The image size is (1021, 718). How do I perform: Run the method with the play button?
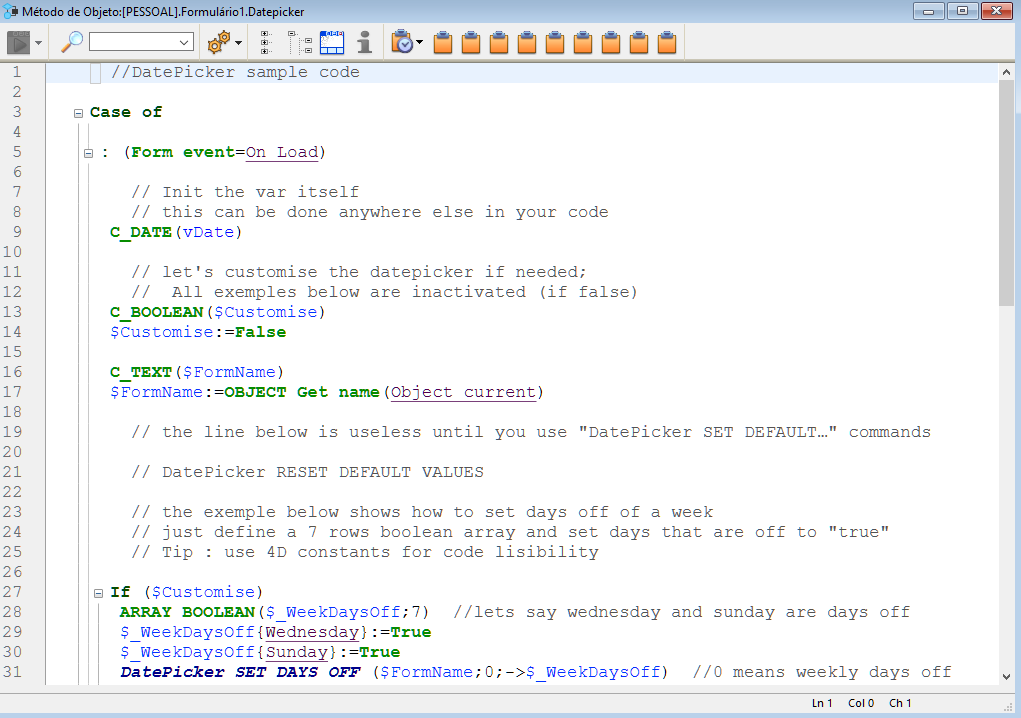(18, 42)
